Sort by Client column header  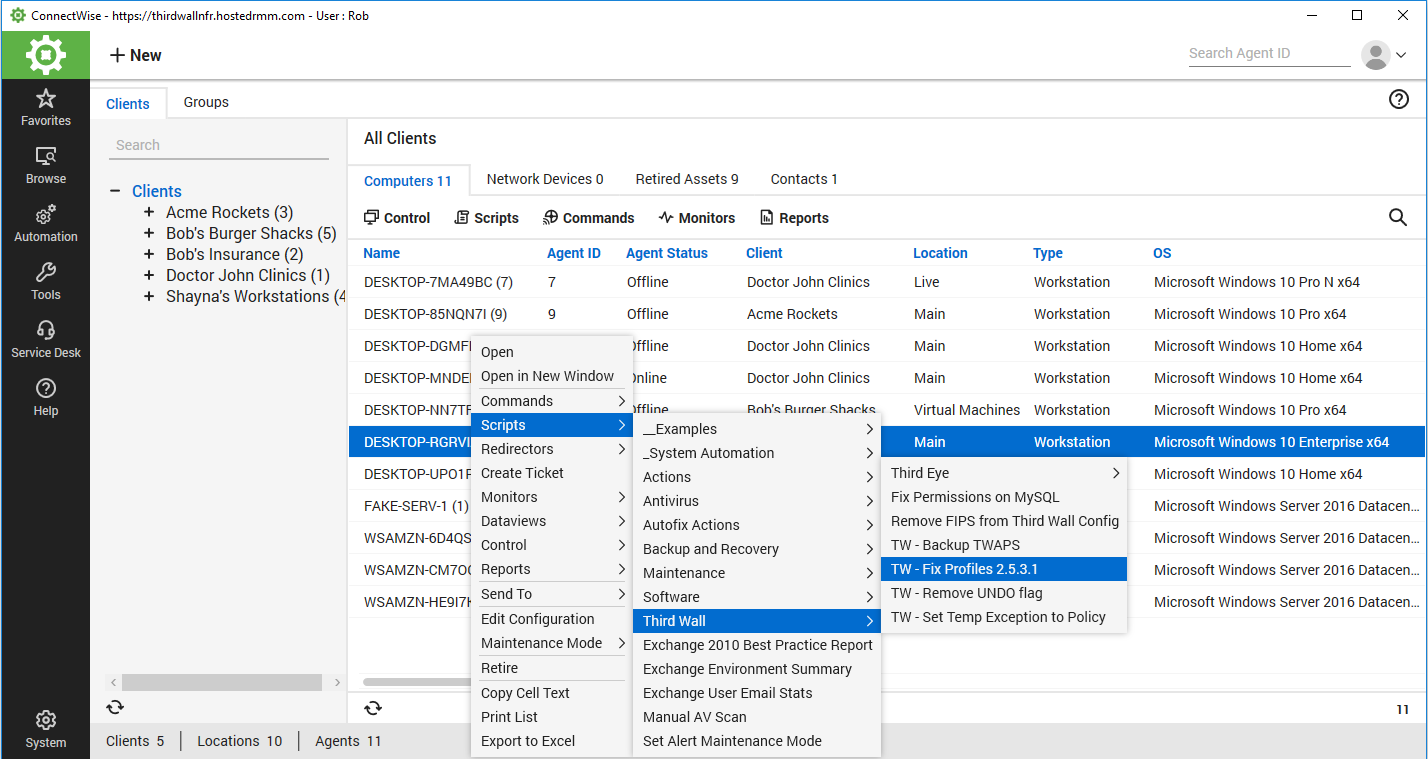(x=765, y=253)
